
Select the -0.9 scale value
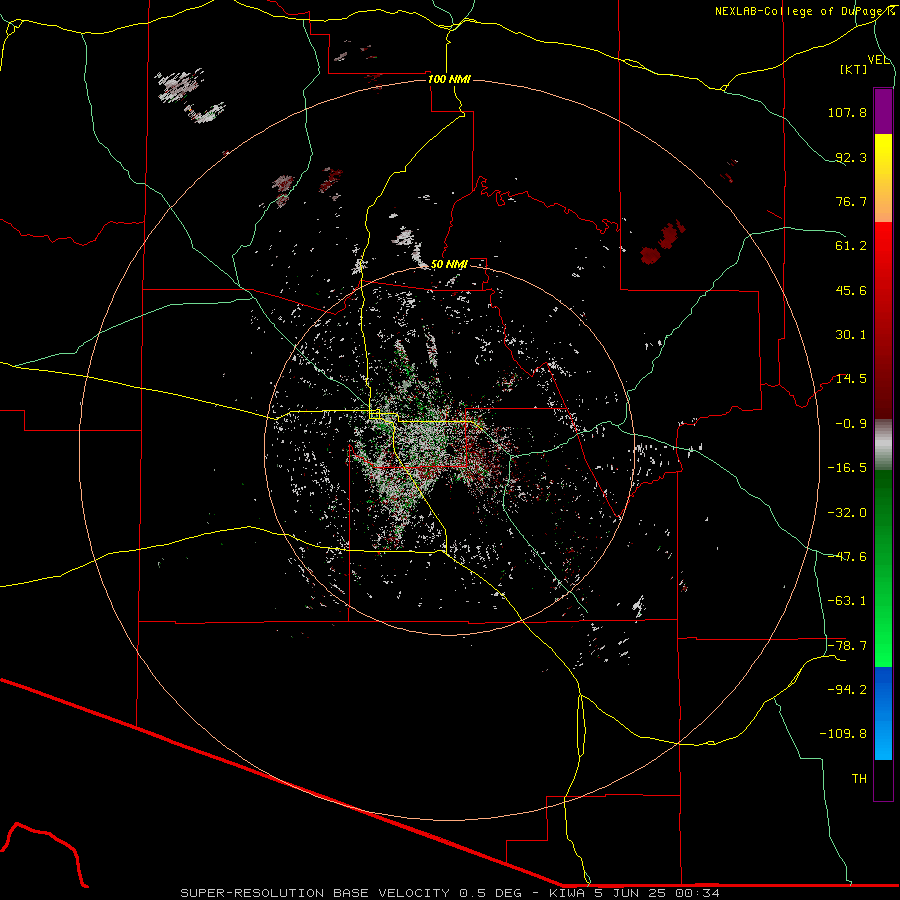click(851, 424)
